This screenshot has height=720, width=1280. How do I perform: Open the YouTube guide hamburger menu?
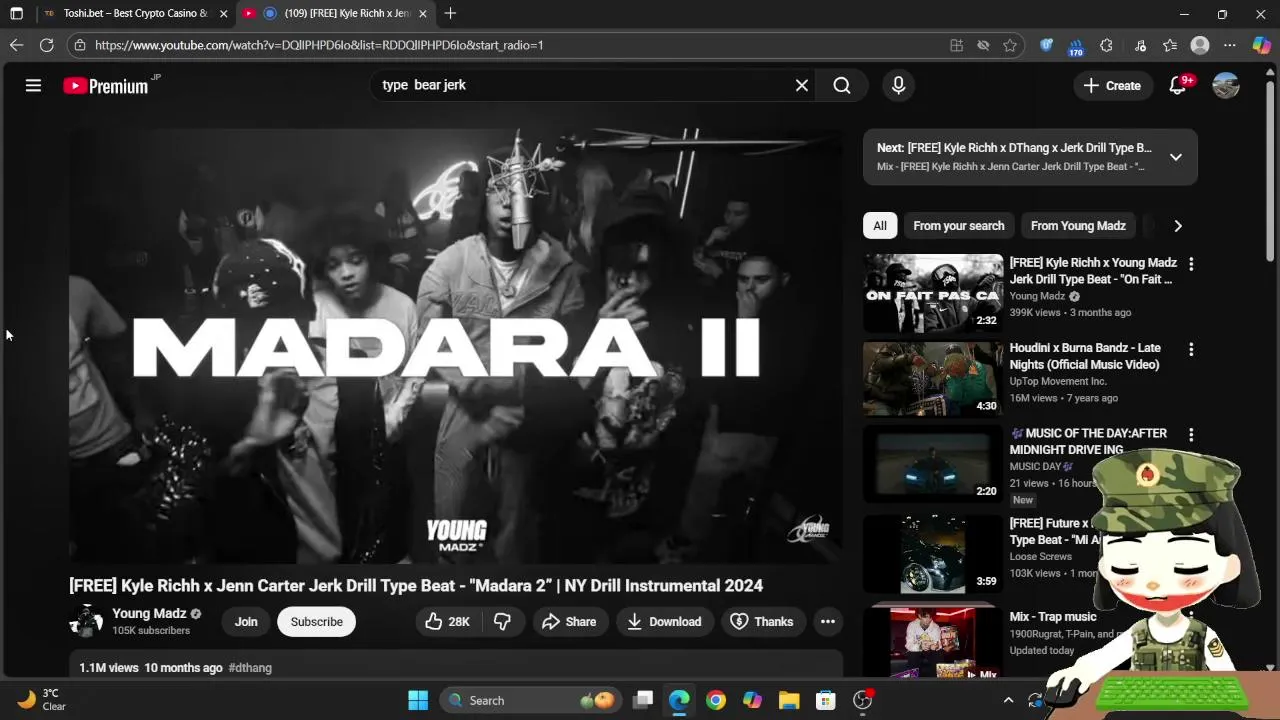(33, 86)
